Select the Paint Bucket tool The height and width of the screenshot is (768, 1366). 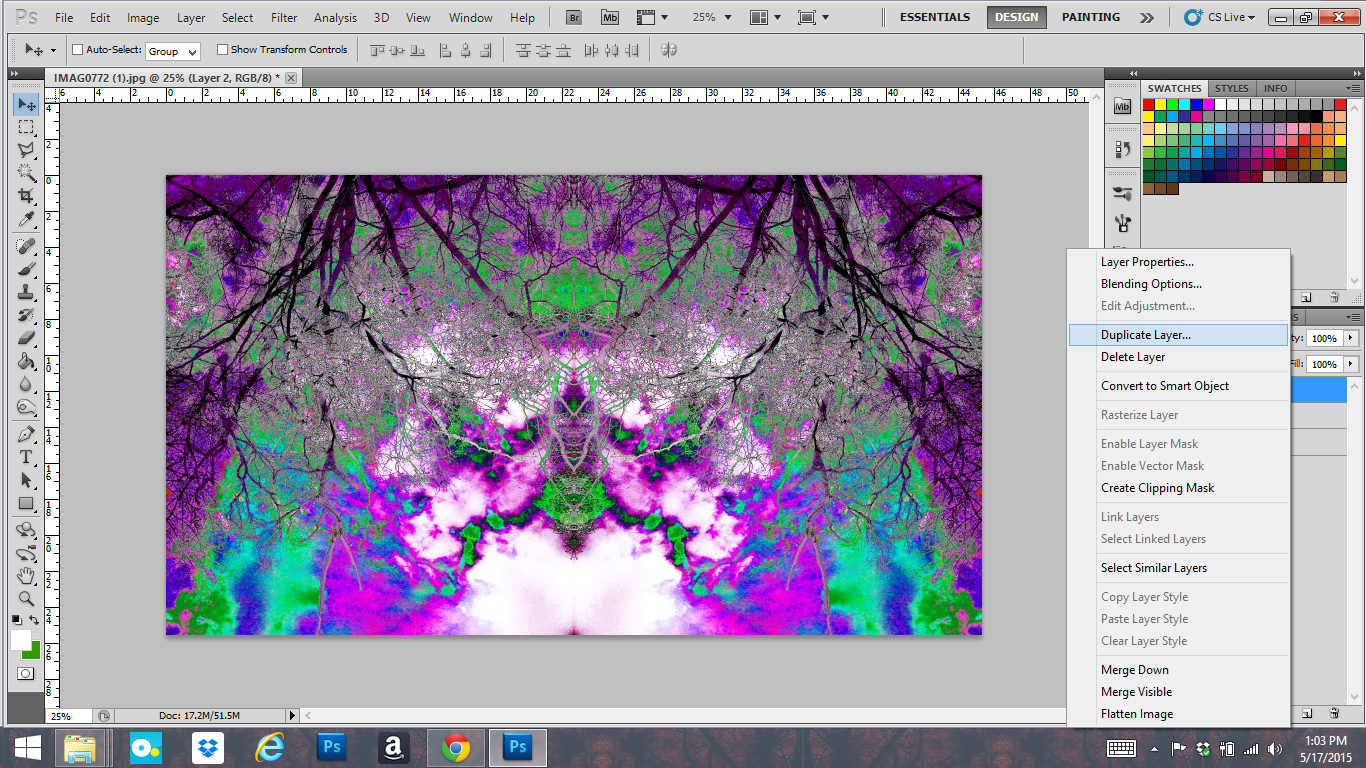click(x=26, y=361)
